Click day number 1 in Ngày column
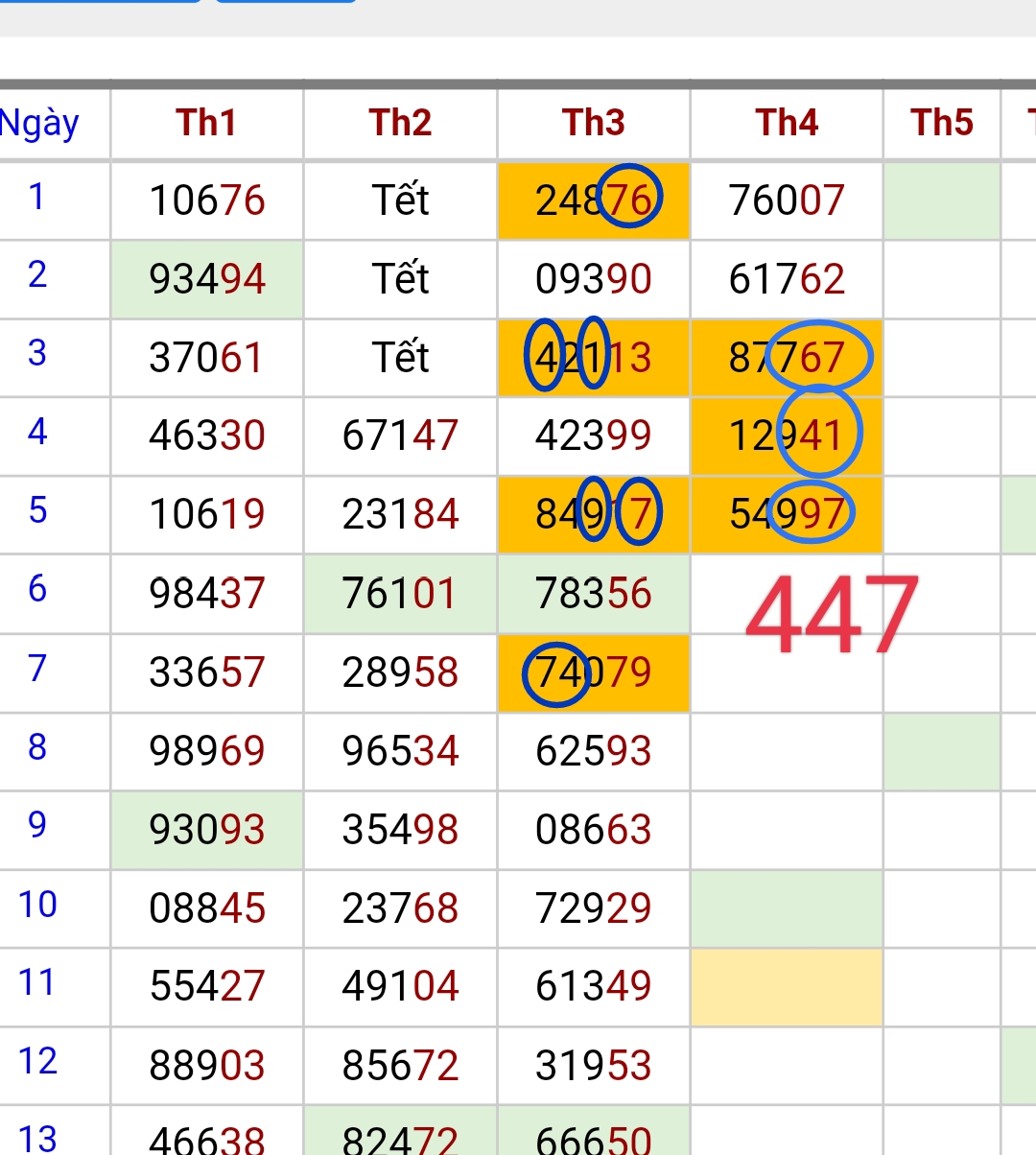The width and height of the screenshot is (1036, 1155). [36, 197]
